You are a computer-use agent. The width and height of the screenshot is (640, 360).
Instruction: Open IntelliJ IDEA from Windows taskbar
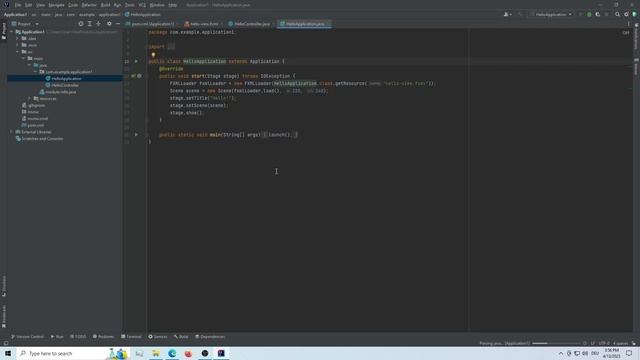[221, 353]
